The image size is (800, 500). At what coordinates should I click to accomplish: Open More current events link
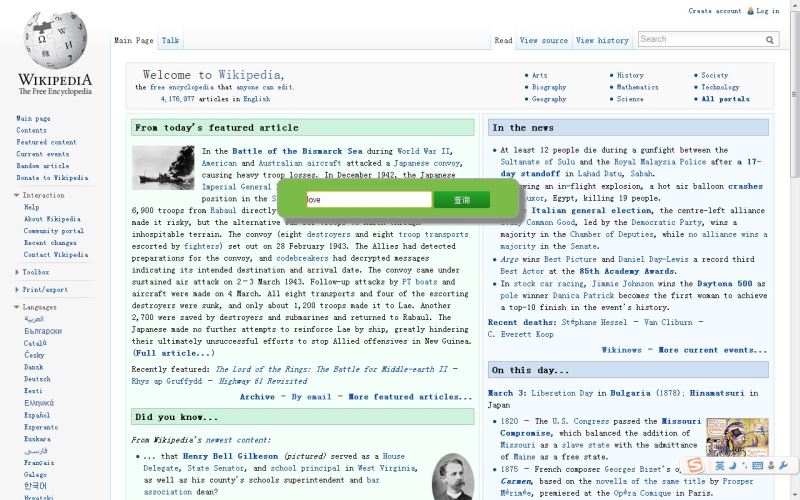[712, 350]
